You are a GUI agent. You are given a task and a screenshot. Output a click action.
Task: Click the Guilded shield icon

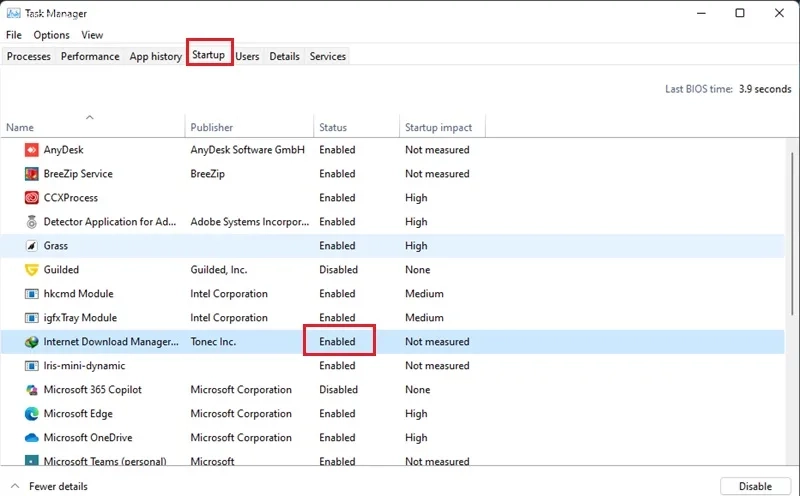point(32,270)
